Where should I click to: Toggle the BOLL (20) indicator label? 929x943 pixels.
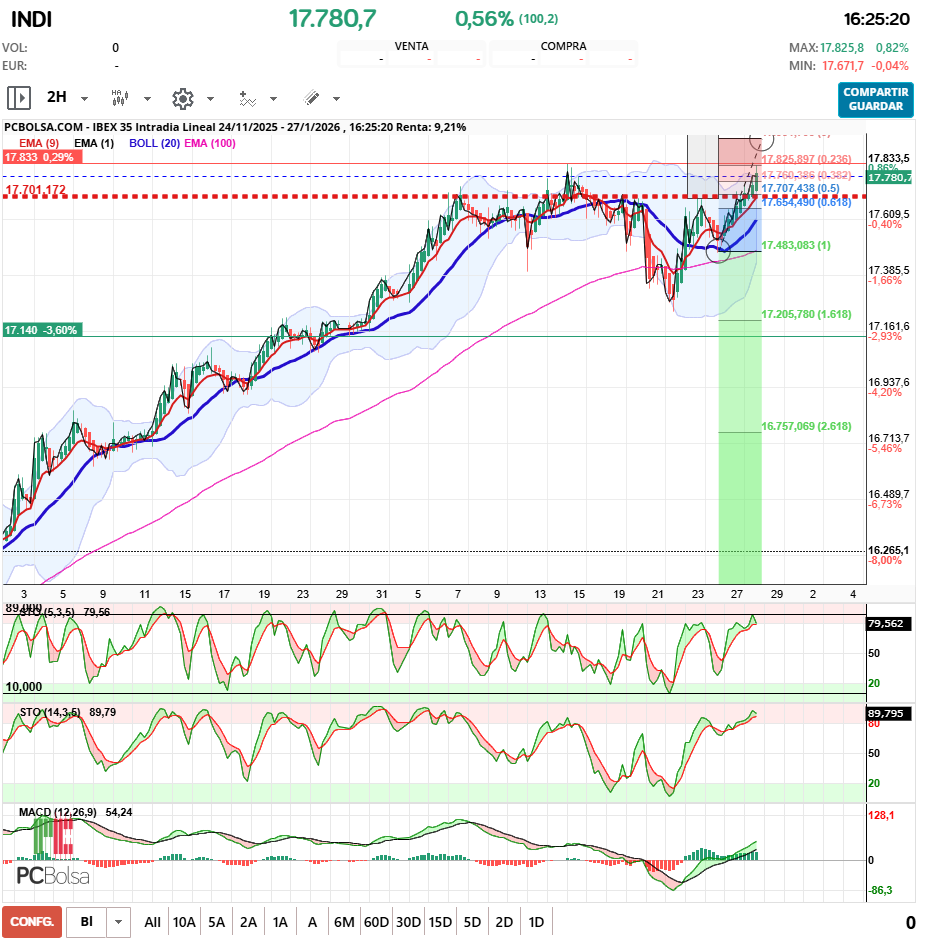(x=153, y=143)
